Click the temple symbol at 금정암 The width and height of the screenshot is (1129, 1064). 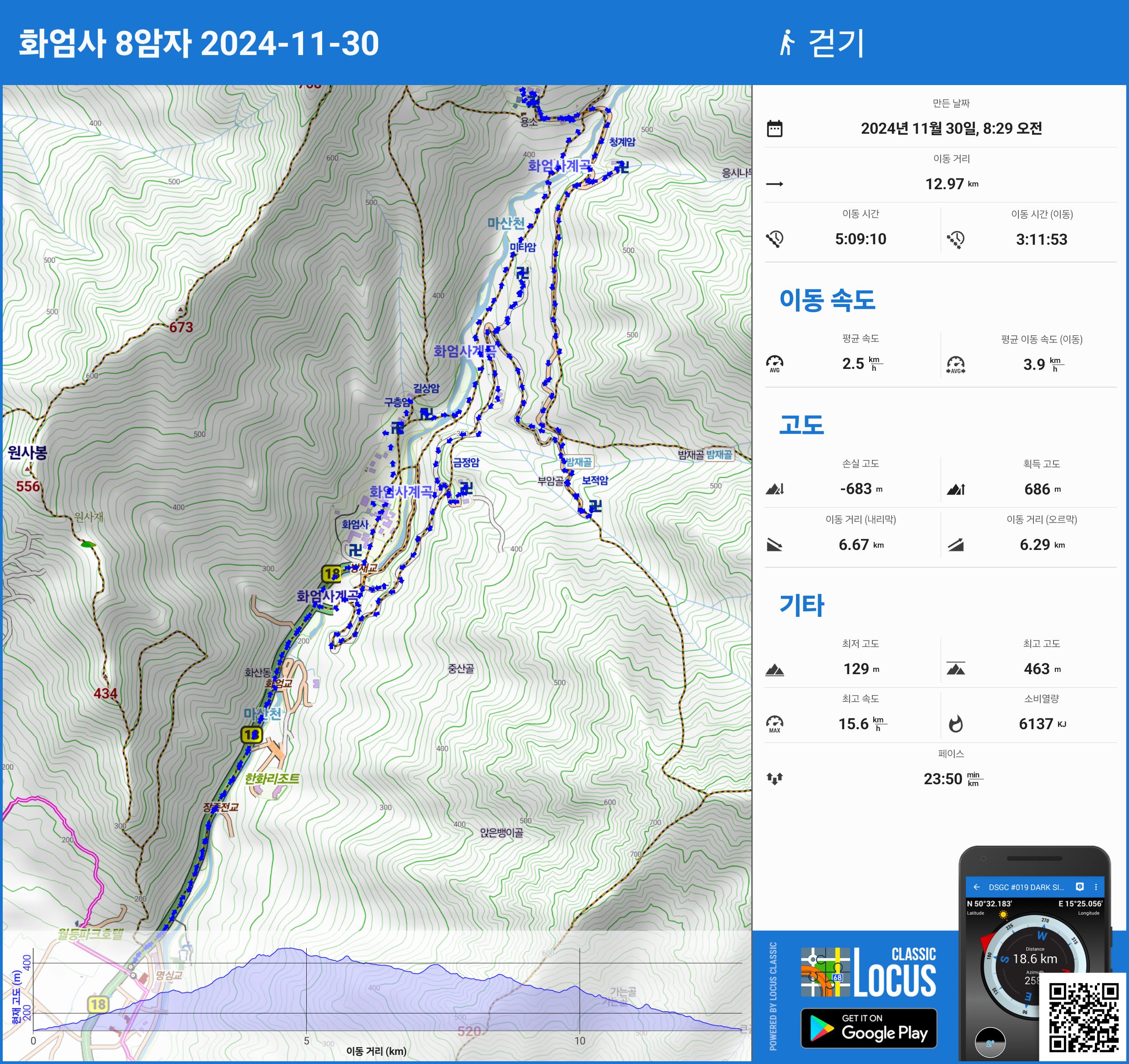pos(466,488)
